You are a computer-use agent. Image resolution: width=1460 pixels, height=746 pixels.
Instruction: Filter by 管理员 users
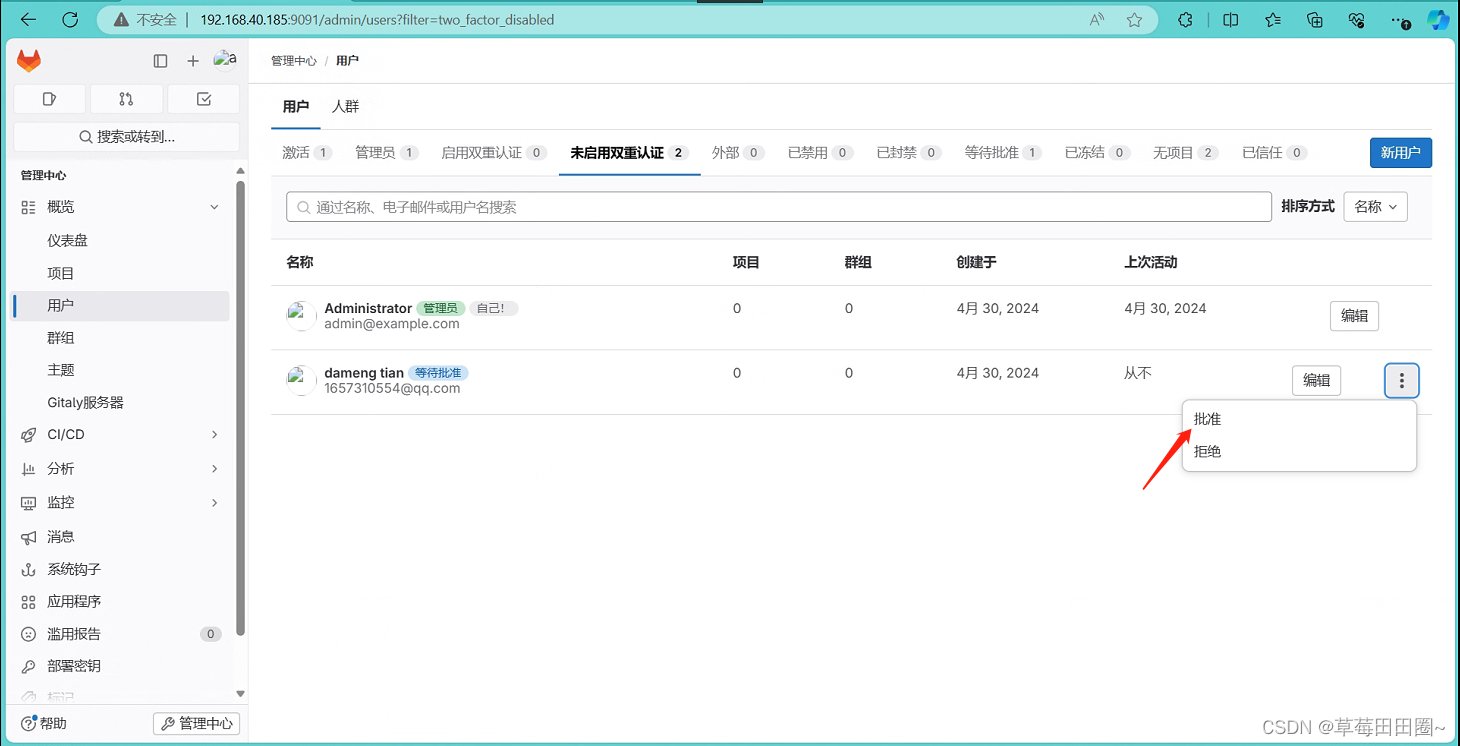point(386,153)
